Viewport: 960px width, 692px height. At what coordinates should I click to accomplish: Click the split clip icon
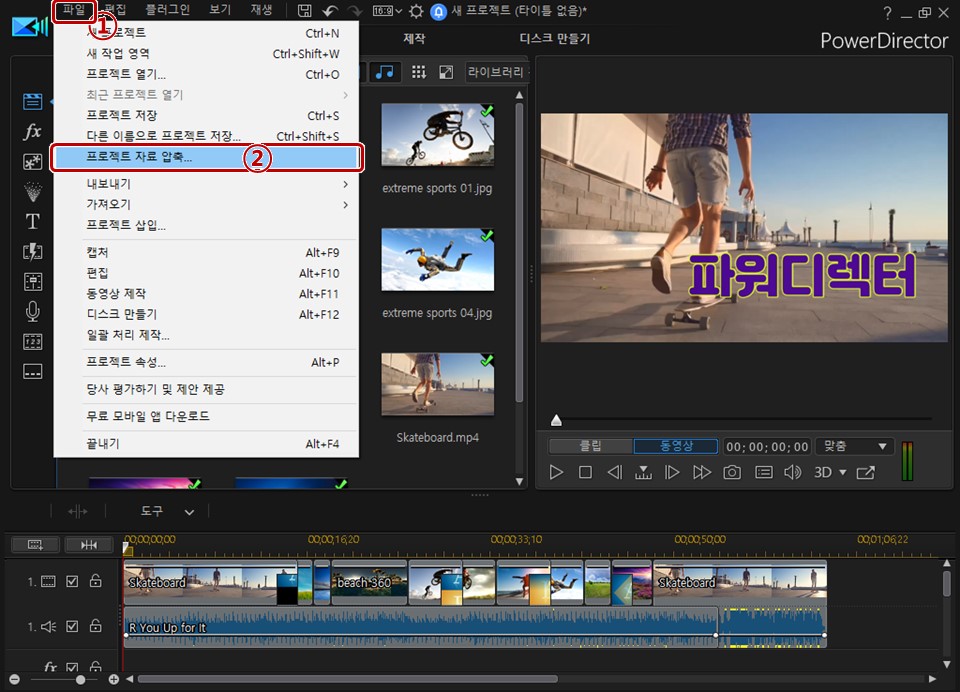coord(78,511)
